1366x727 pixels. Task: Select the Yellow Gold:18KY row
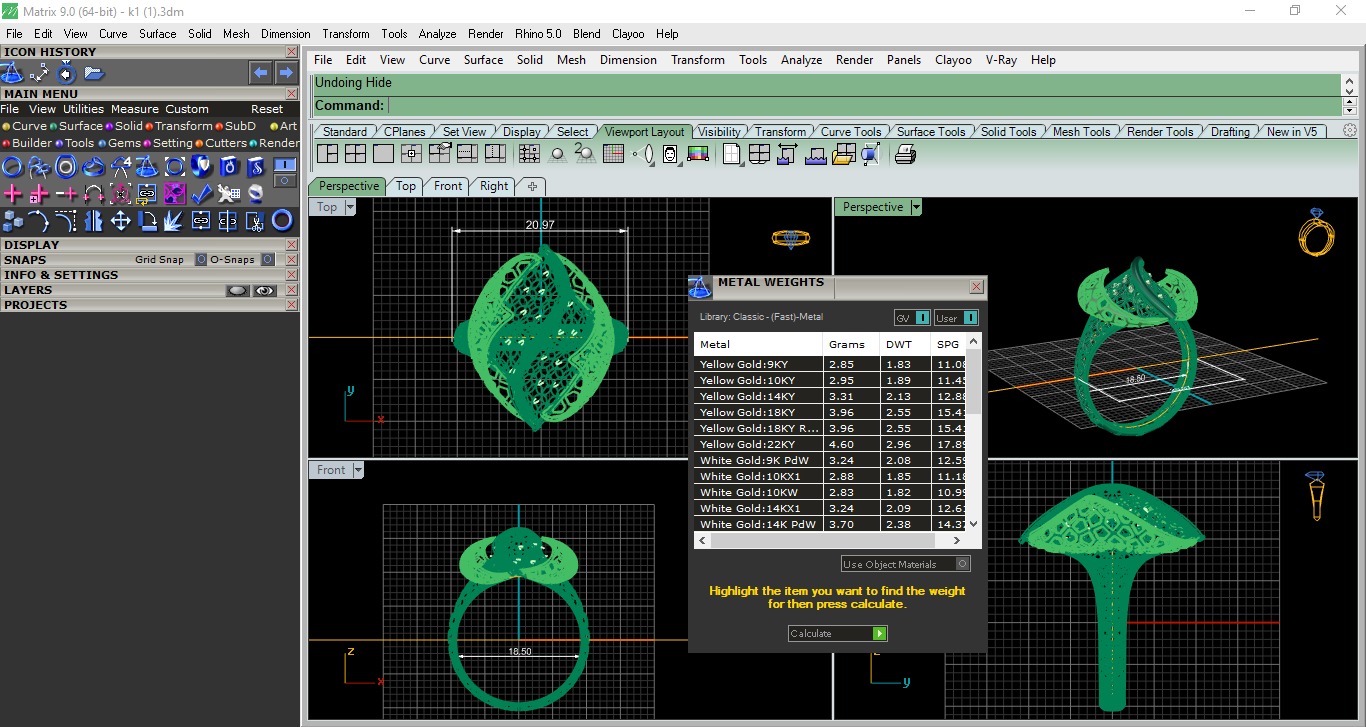[830, 412]
